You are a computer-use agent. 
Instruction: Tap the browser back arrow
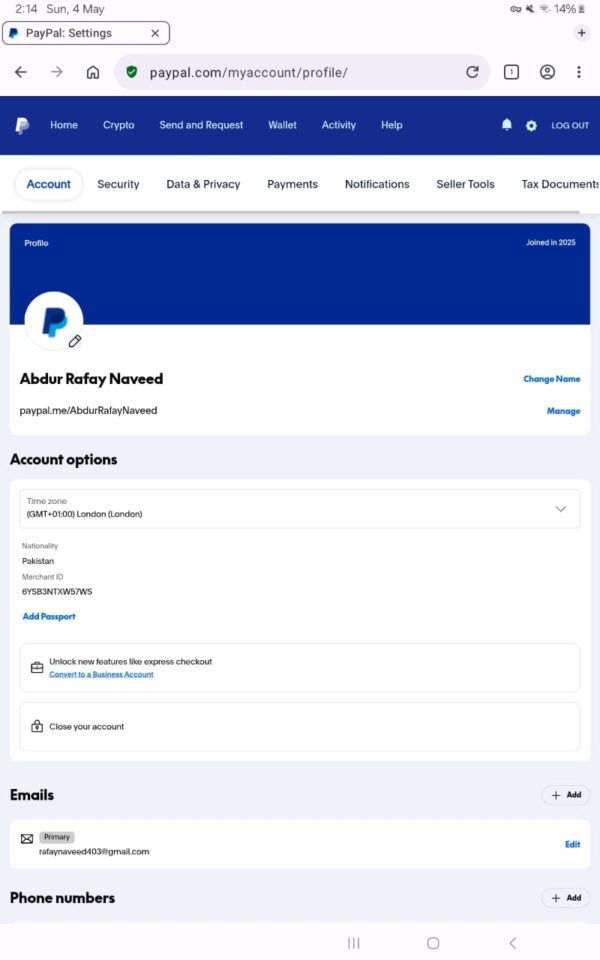point(21,72)
